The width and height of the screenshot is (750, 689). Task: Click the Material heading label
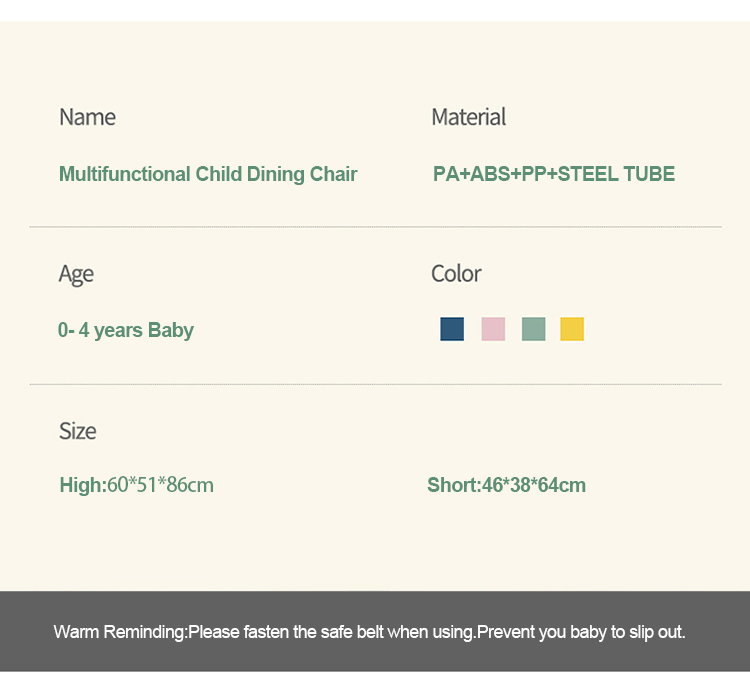[469, 117]
